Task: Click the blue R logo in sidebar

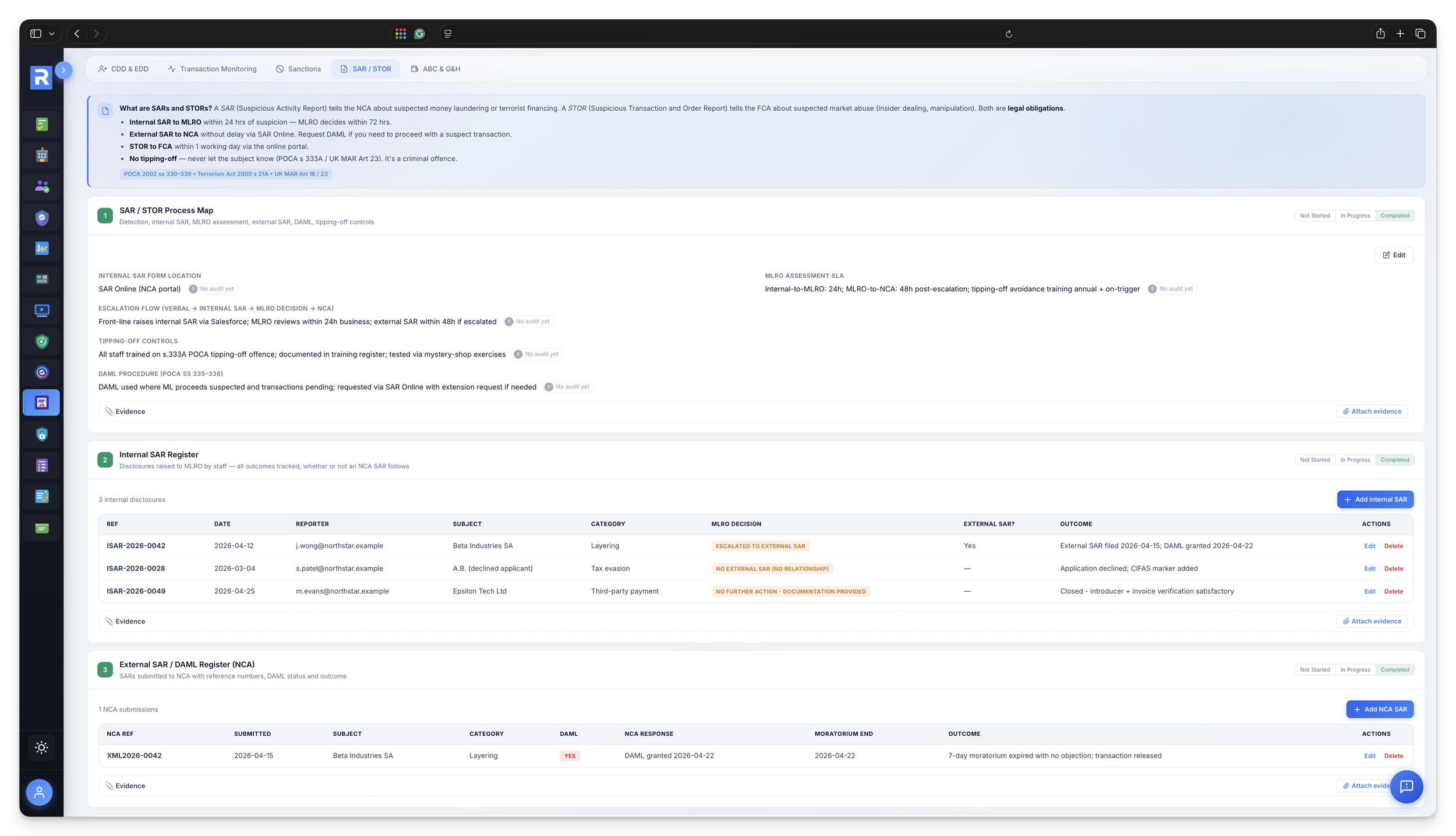Action: [41, 77]
